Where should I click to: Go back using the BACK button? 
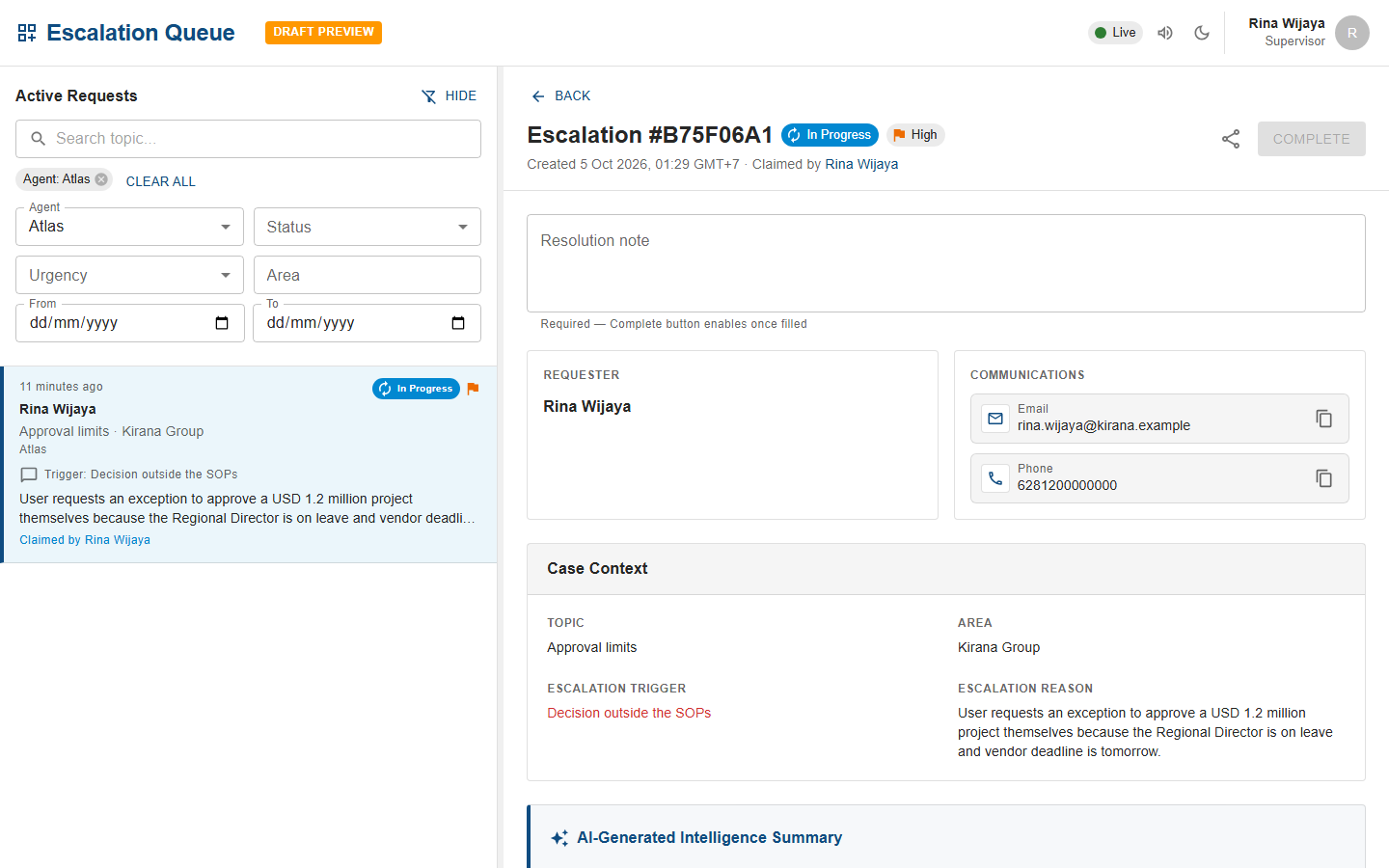560,96
